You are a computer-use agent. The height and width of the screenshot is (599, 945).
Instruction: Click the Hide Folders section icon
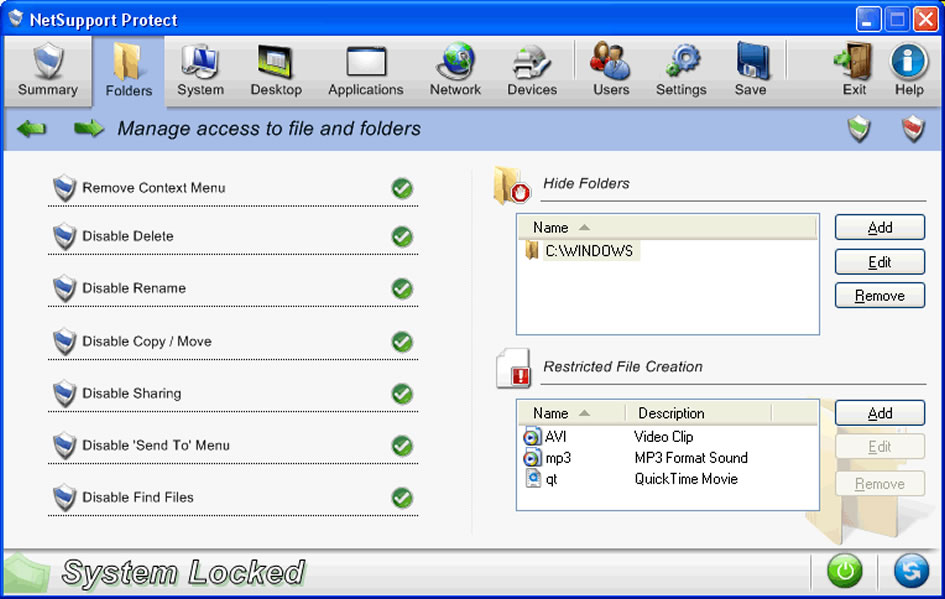(512, 186)
